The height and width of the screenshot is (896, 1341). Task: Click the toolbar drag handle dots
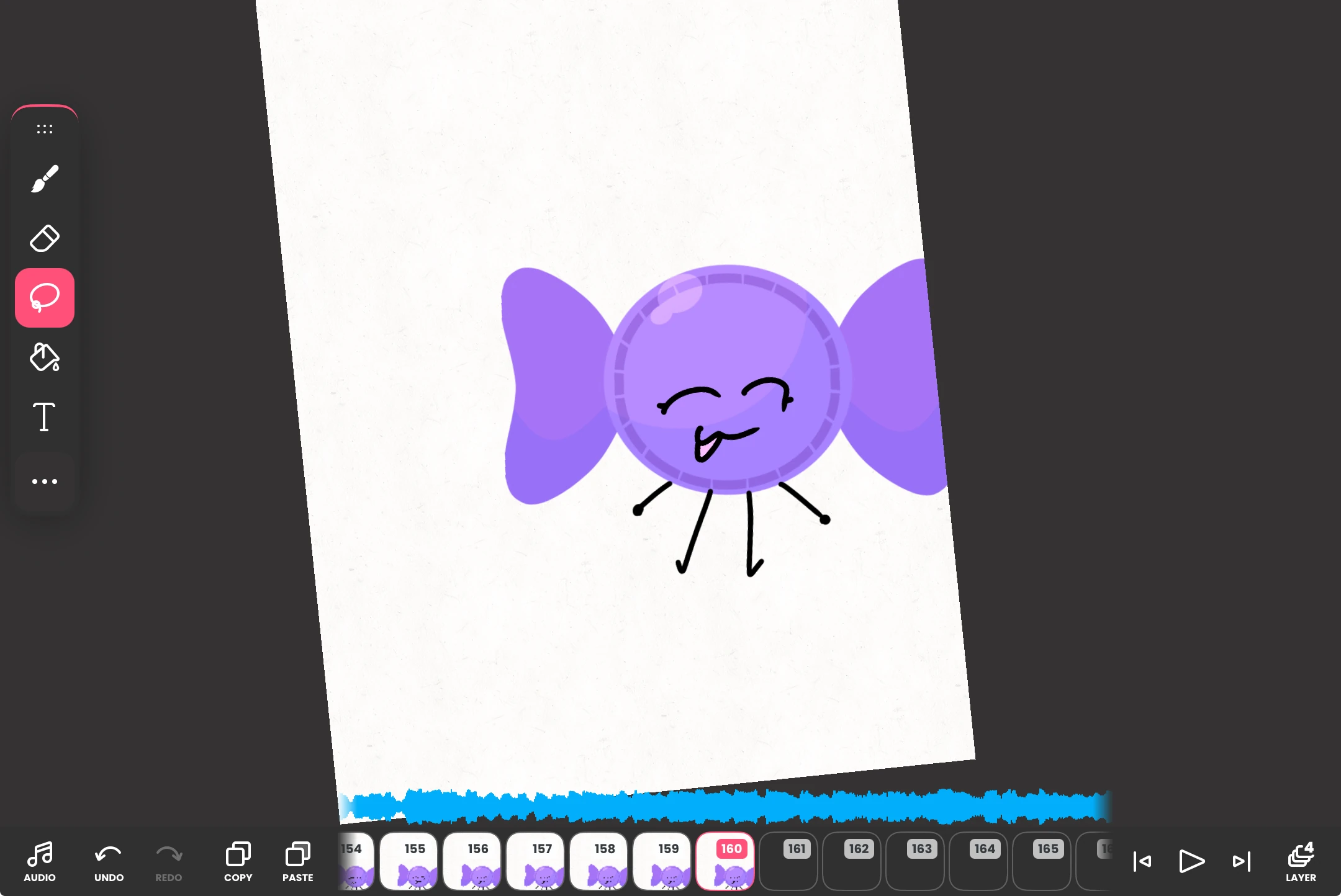click(45, 129)
